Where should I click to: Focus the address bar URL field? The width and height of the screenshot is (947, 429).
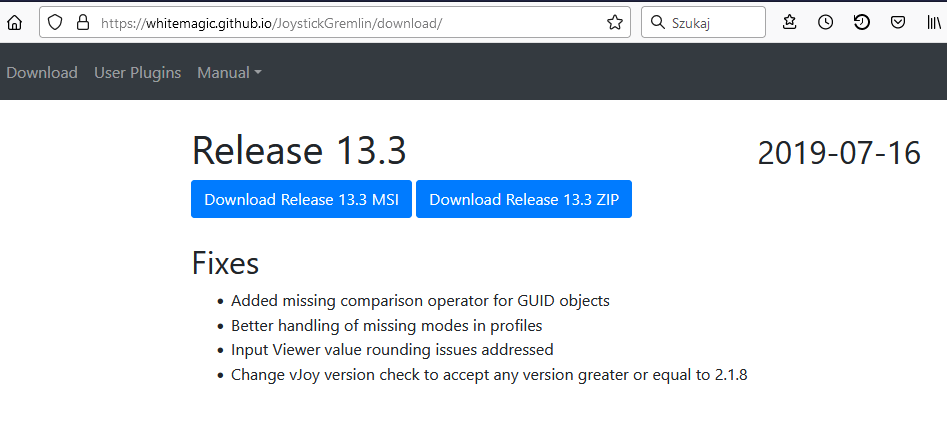coord(350,23)
